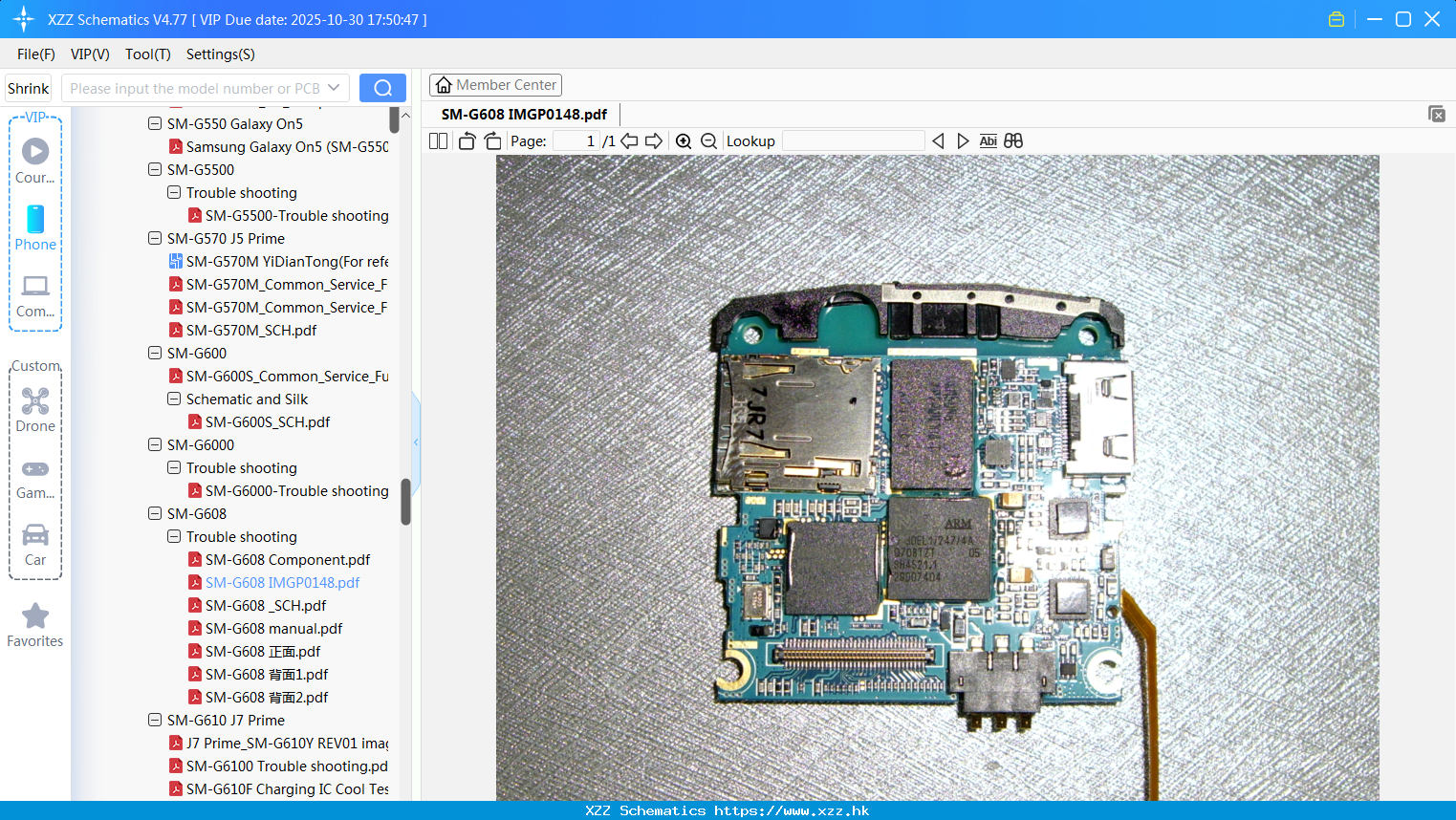This screenshot has height=820, width=1456.
Task: Collapse the SM-G608 tree node
Action: (155, 514)
